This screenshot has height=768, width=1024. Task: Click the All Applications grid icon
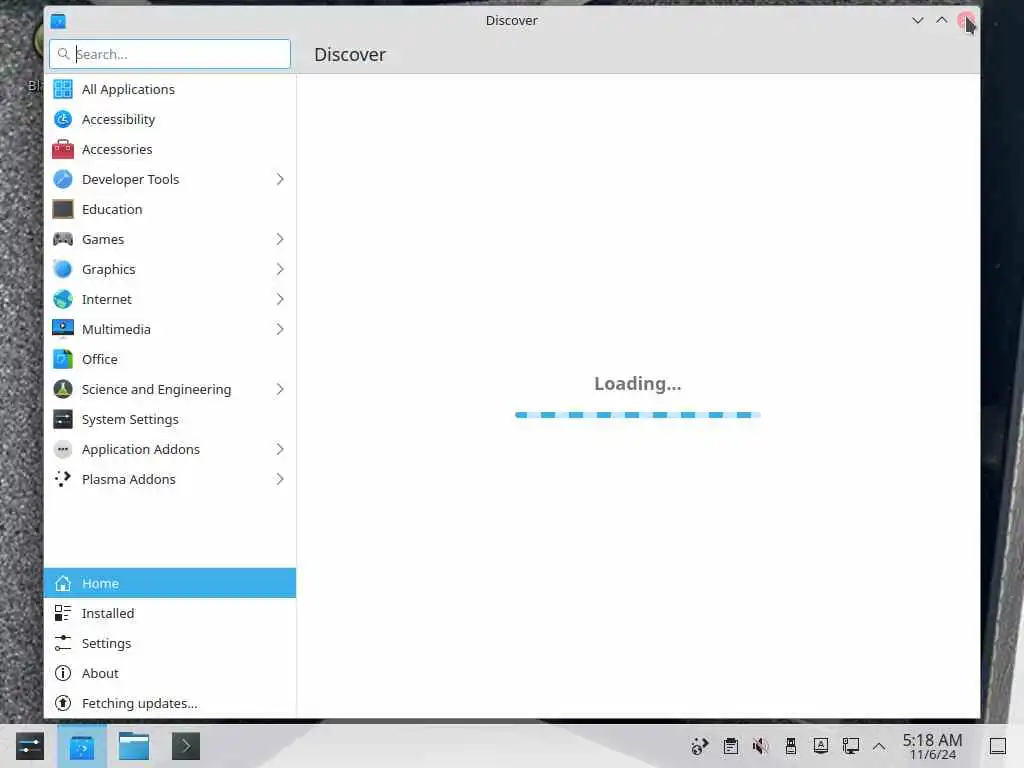(63, 89)
